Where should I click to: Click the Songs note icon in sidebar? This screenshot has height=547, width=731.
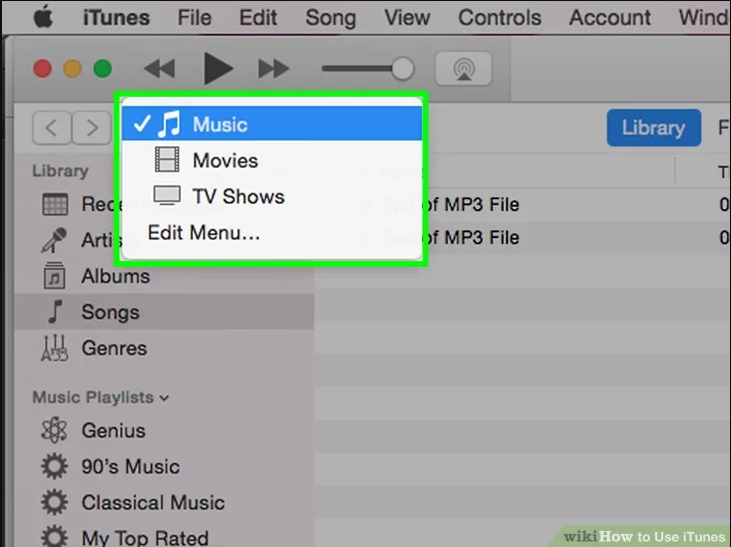click(55, 312)
